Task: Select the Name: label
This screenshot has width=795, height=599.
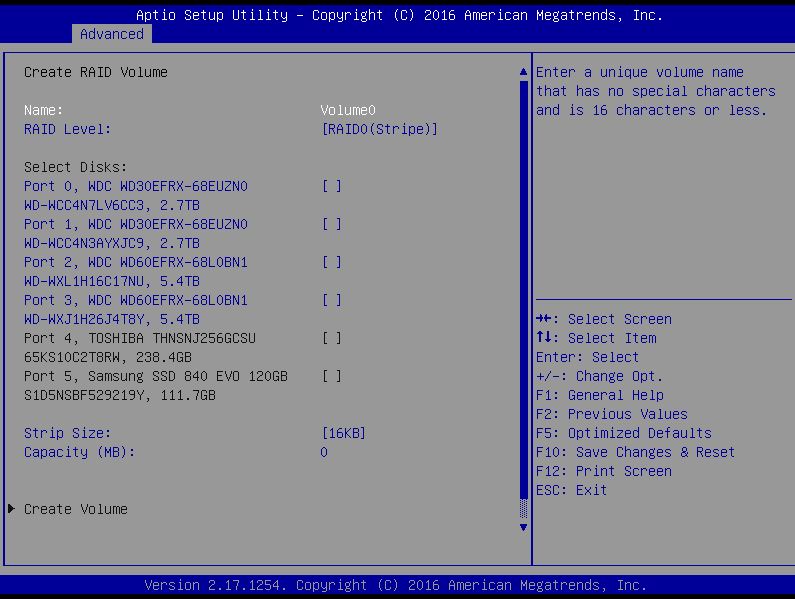Action: (x=44, y=110)
